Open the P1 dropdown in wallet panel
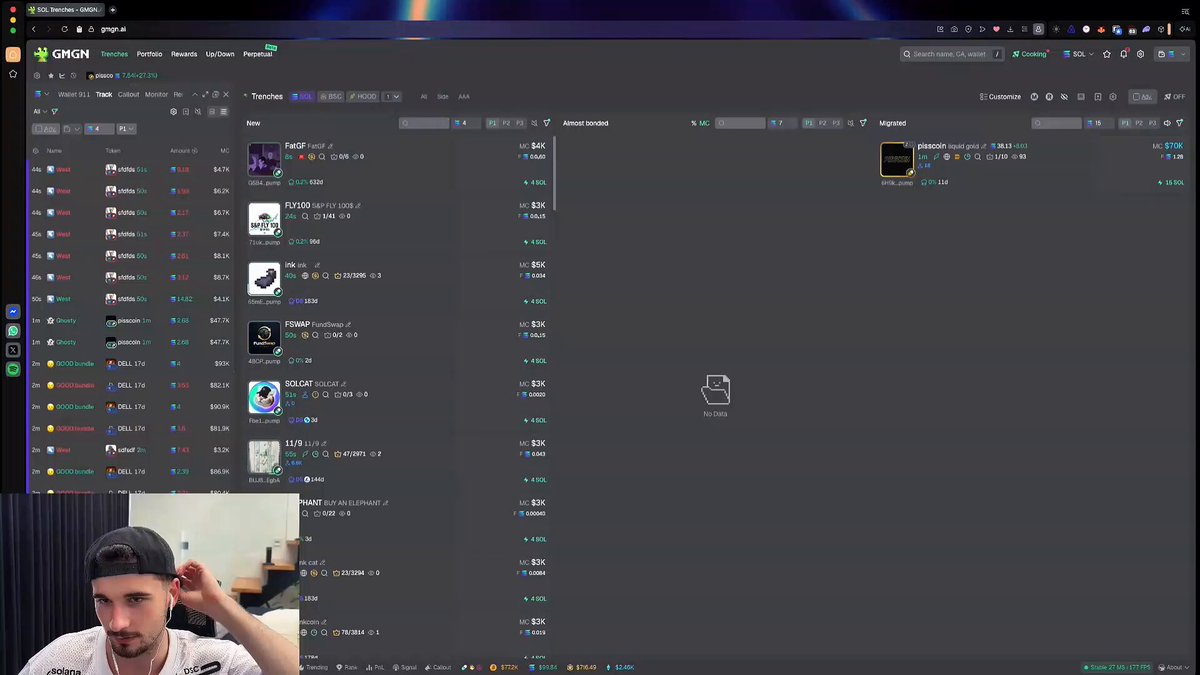The image size is (1200, 675). (126, 129)
